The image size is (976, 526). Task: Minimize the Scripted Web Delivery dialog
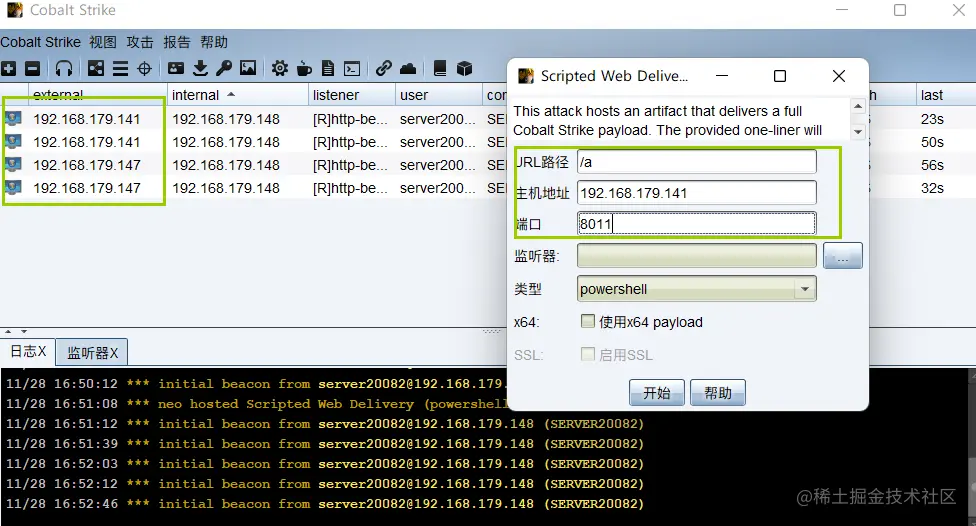coord(722,76)
